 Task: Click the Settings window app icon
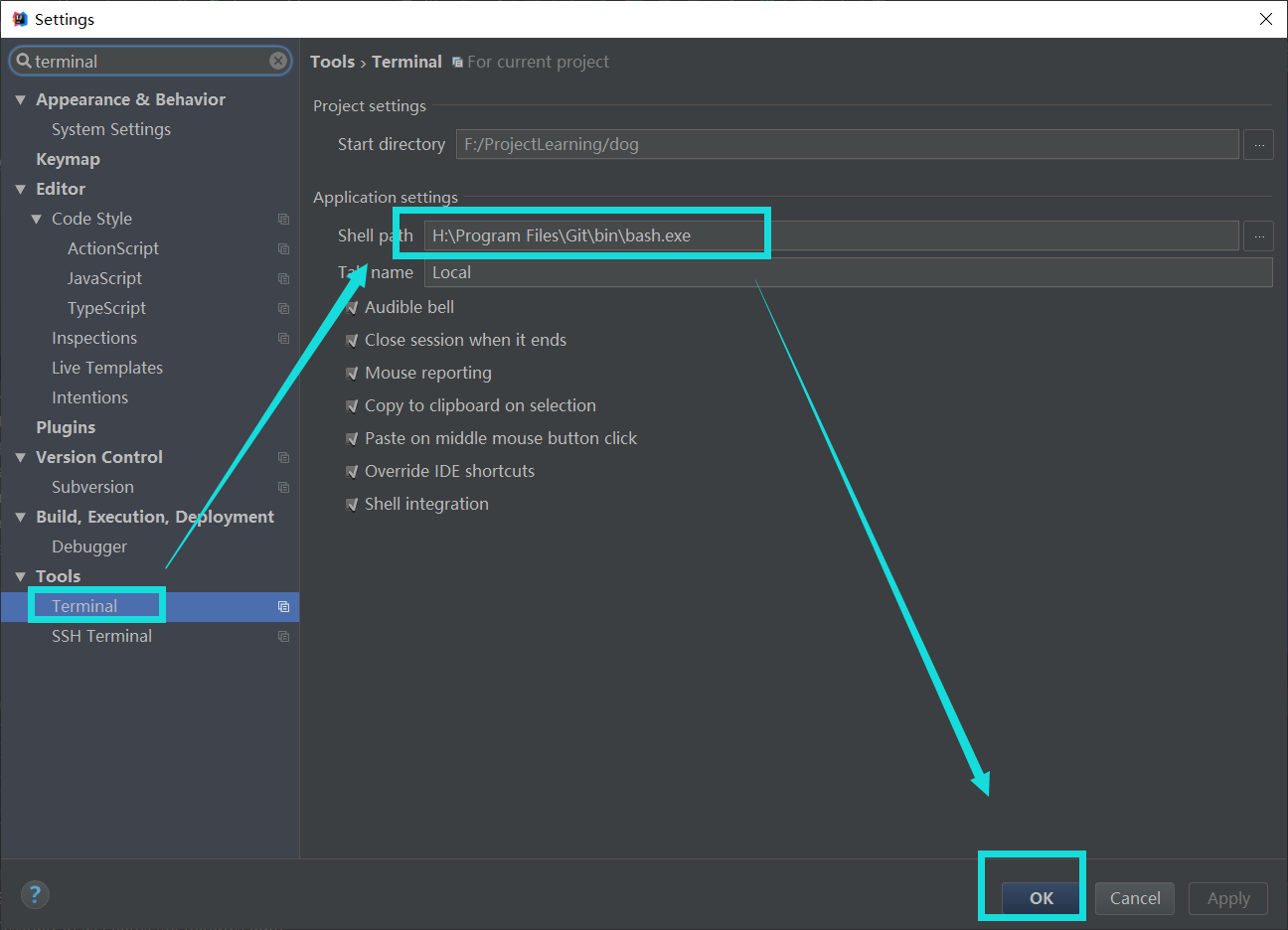[20, 19]
